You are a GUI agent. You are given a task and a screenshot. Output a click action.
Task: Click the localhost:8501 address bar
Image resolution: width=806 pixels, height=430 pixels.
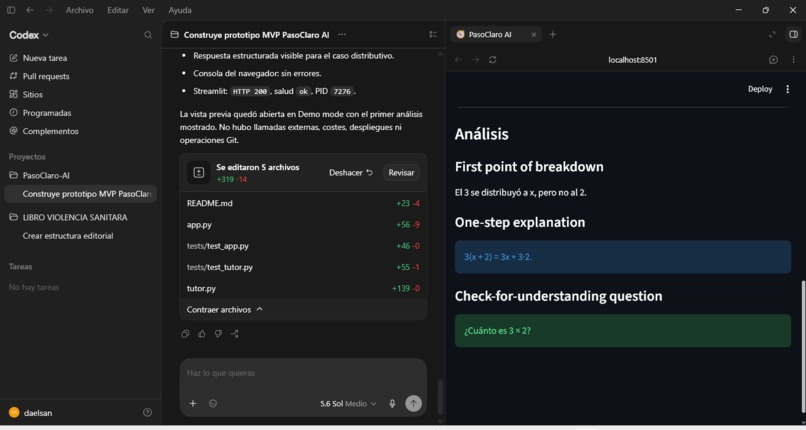[x=632, y=60]
